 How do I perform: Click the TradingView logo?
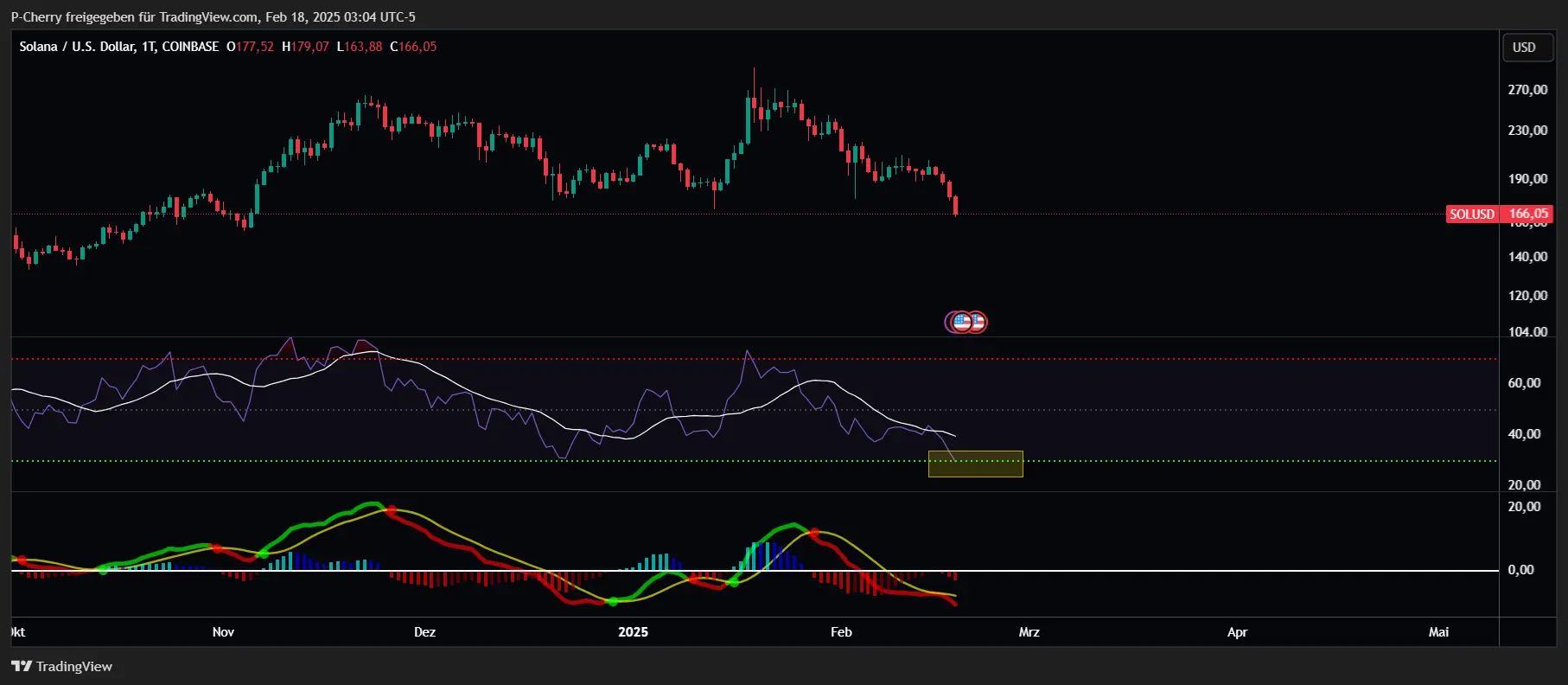61,666
